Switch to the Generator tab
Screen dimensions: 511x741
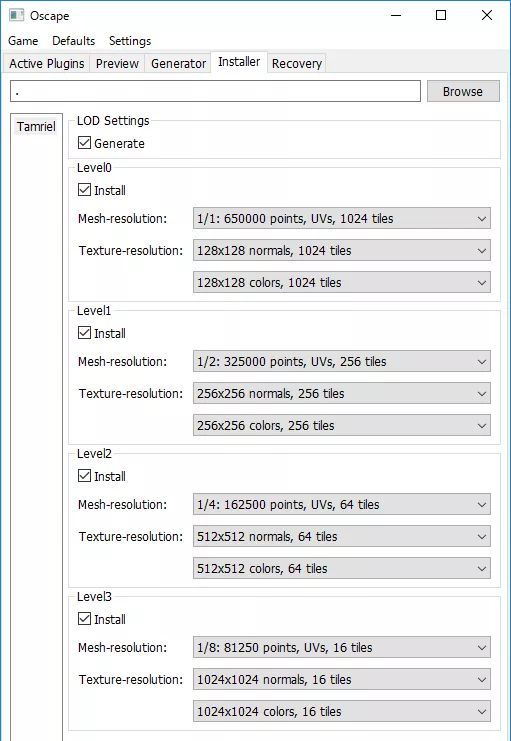[178, 63]
